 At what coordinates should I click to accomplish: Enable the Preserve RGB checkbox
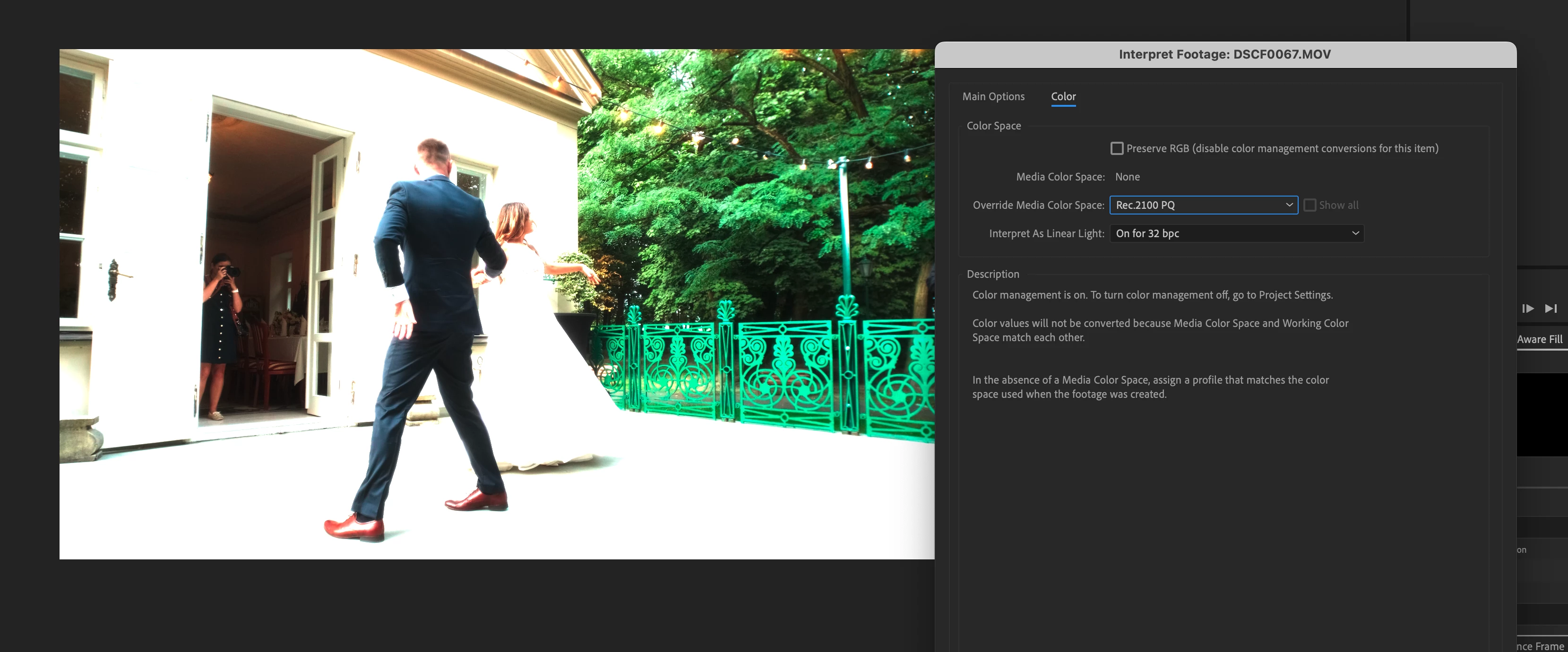click(x=1116, y=148)
